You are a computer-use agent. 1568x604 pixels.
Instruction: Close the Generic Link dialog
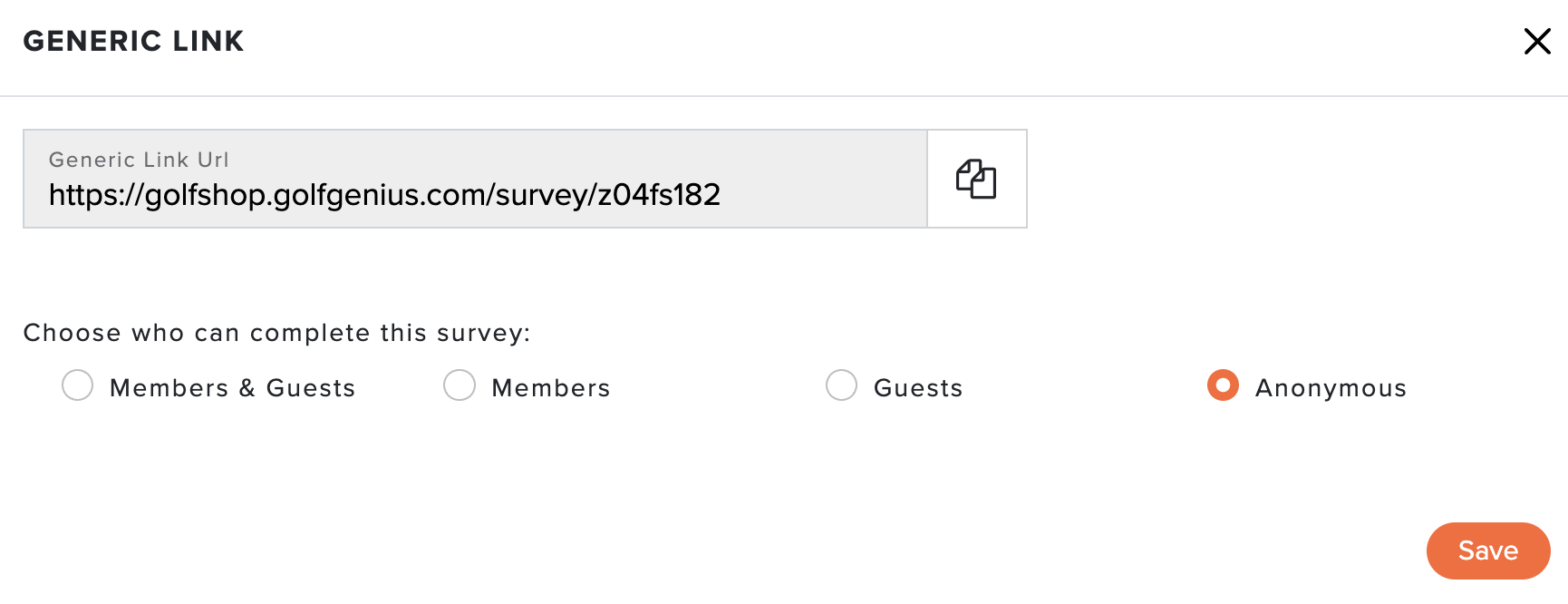click(x=1537, y=41)
